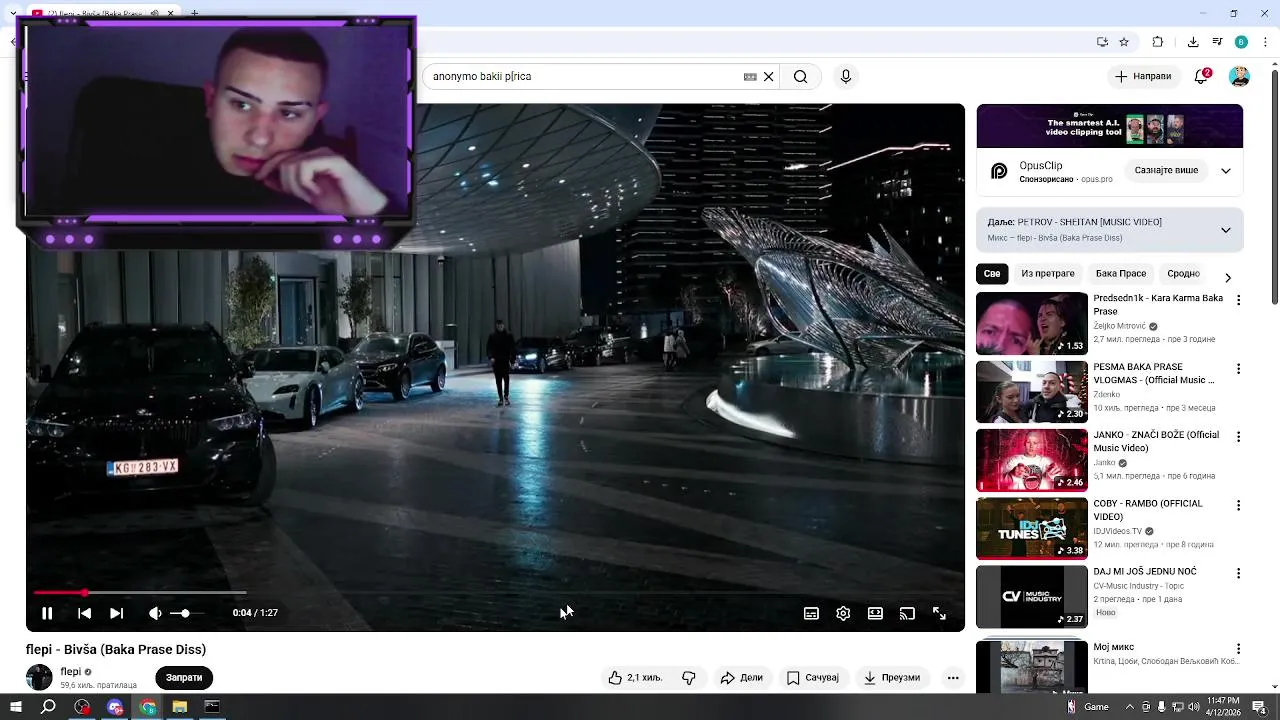
Task: Open PESMA BAKA PRASE VLOGMAS video
Action: (1031, 392)
